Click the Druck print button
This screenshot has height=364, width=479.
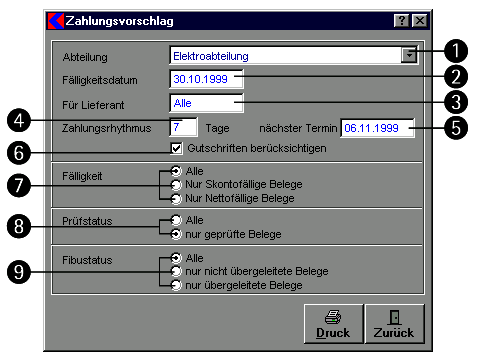333,324
